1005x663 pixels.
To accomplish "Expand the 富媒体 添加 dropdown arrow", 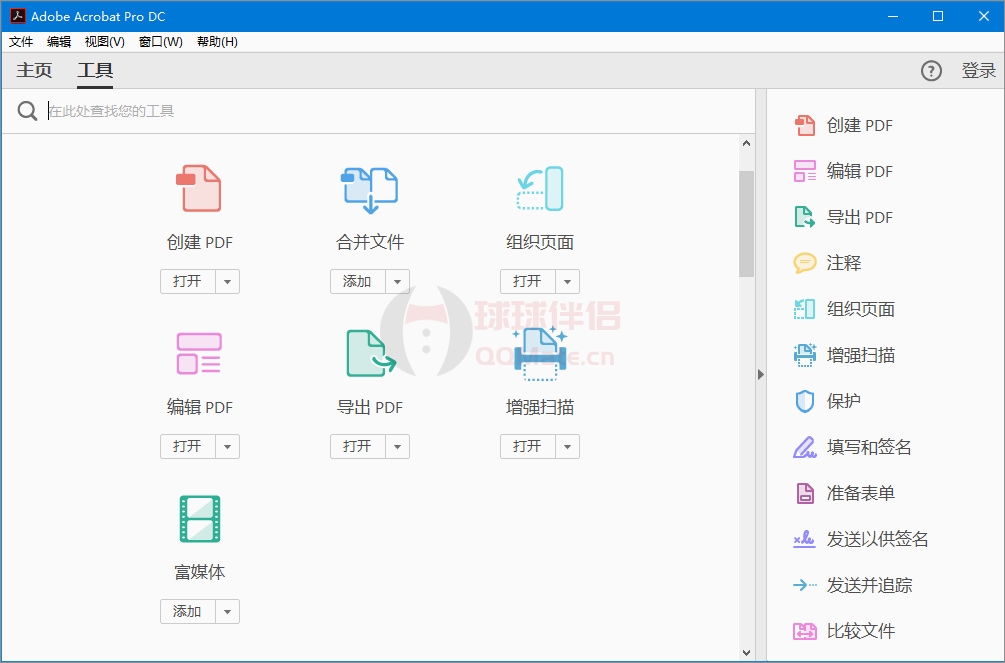I will tap(229, 611).
